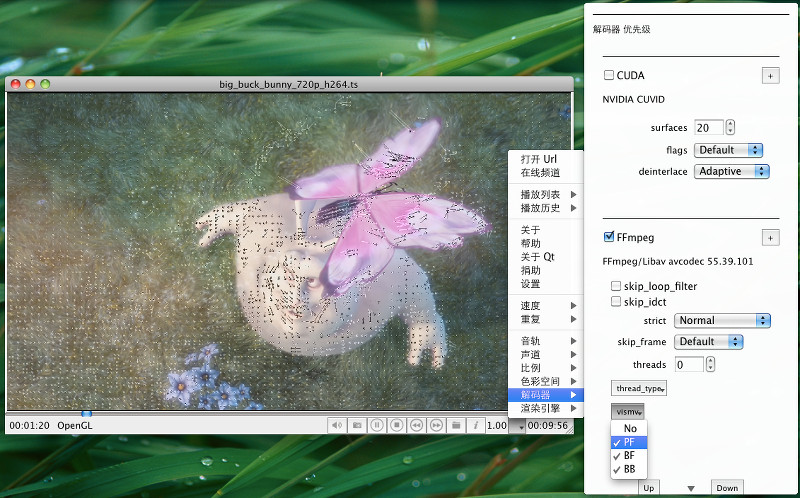Stop the video playback

pyautogui.click(x=396, y=425)
